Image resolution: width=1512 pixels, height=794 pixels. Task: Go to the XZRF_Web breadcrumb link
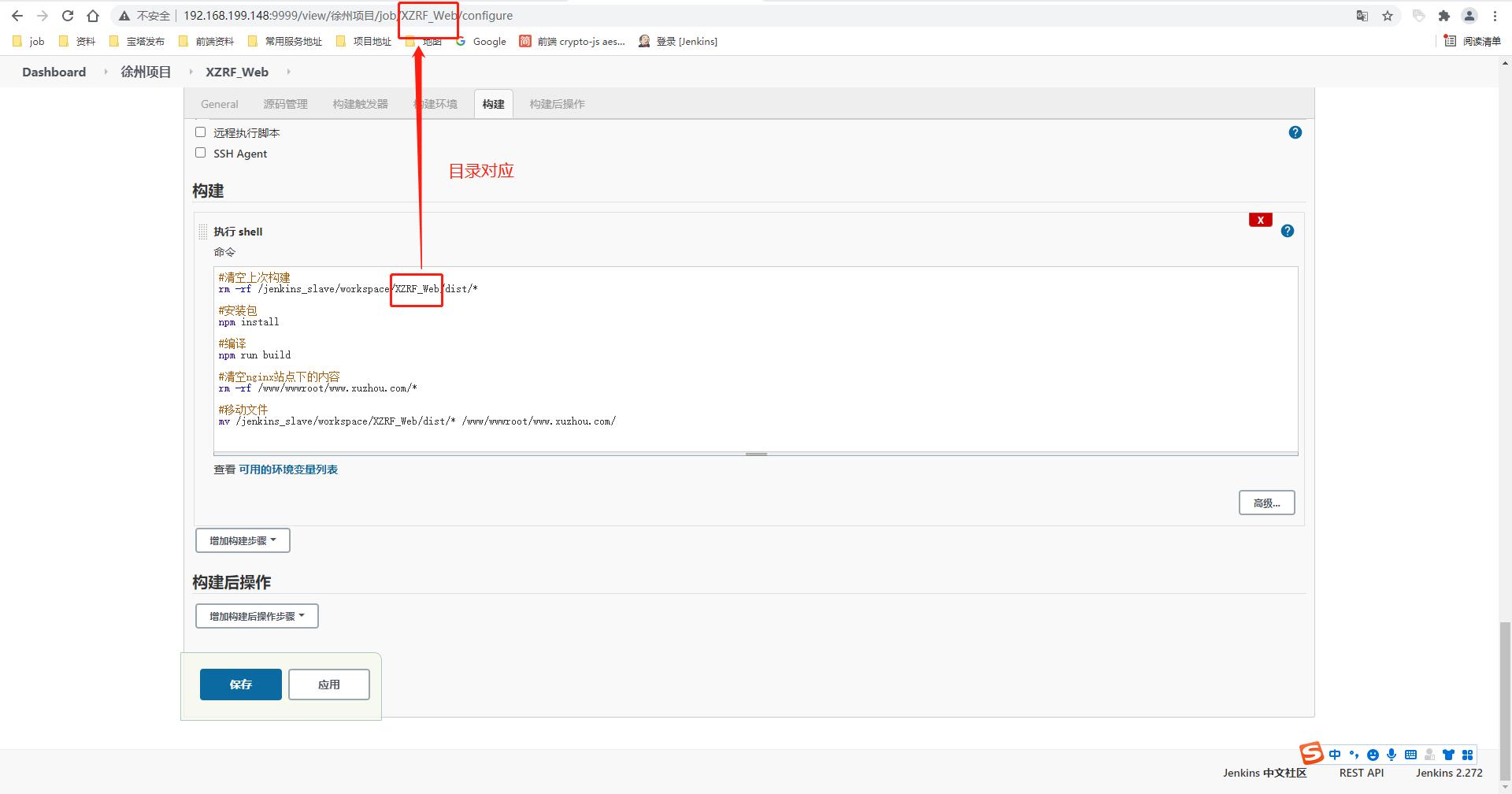237,72
